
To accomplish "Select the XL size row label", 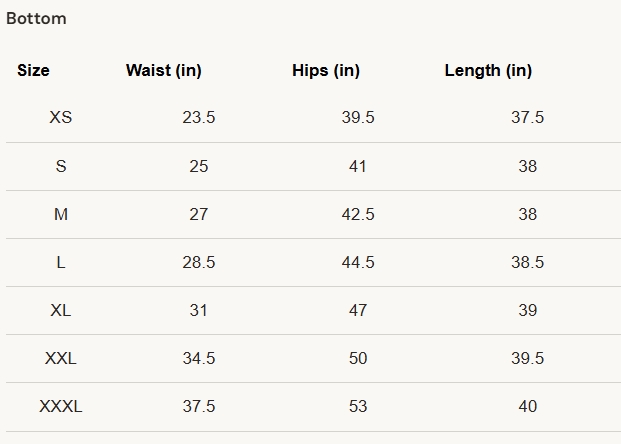I will point(61,310).
